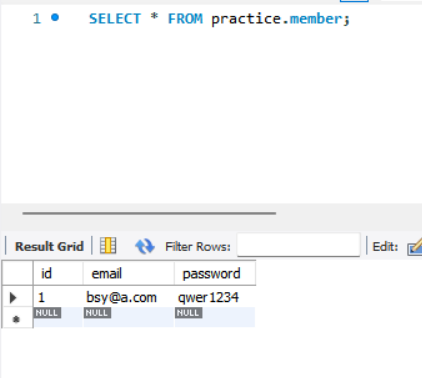
Task: Click line number 1 in the editor gutter
Action: [x=37, y=19]
